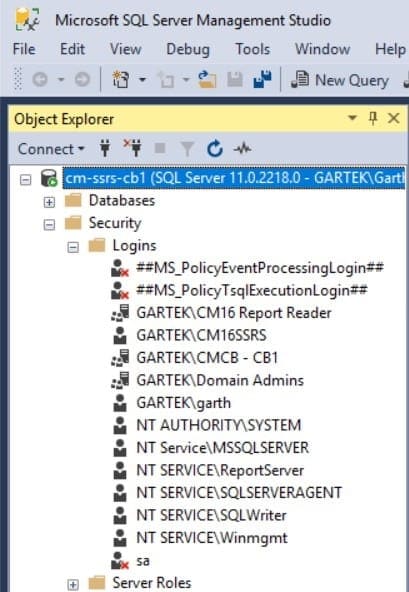This screenshot has width=409, height=592.
Task: Collapse the cm-ssrs-cb1 server node
Action: pos(26,179)
